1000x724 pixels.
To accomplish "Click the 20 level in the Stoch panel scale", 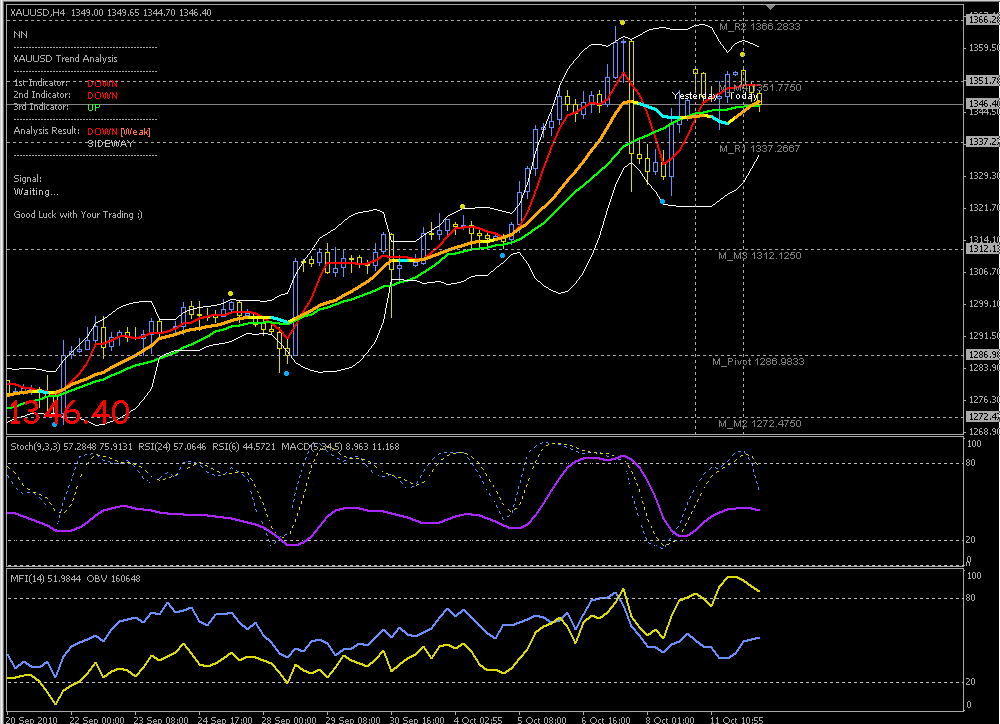I will pos(971,540).
